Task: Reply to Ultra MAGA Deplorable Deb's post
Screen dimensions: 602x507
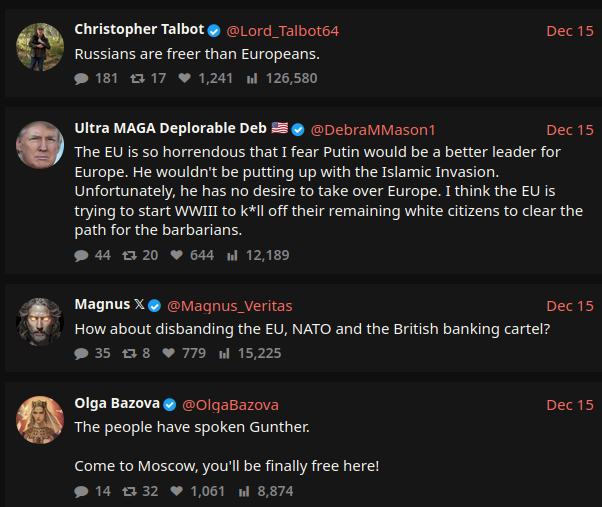Action: (82, 255)
